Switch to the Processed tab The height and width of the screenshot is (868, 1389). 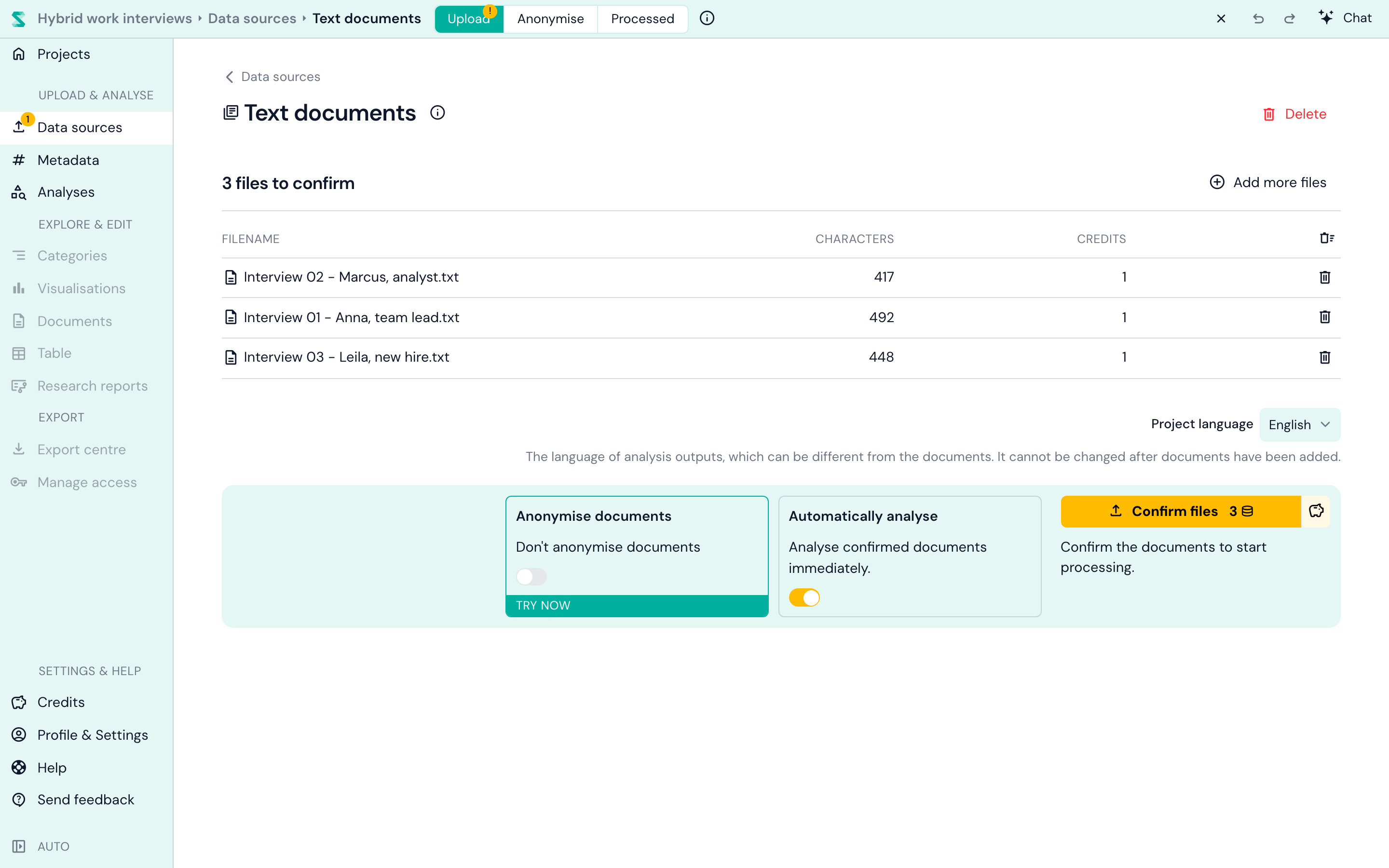coord(642,19)
